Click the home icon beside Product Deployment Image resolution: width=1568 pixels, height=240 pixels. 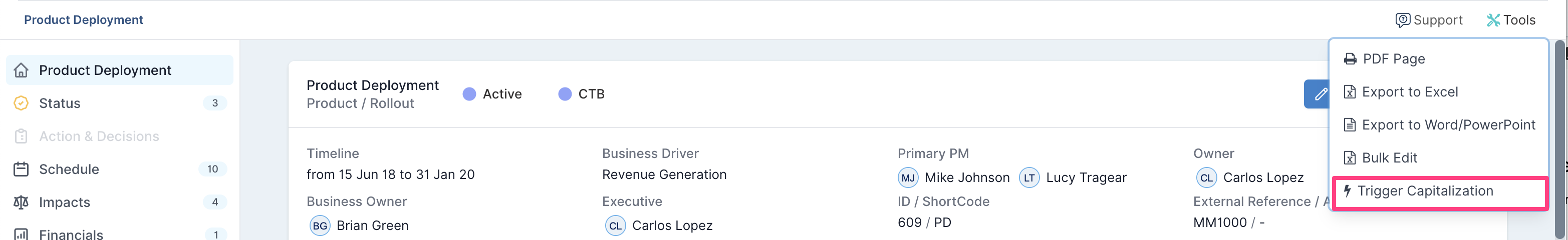point(22,70)
